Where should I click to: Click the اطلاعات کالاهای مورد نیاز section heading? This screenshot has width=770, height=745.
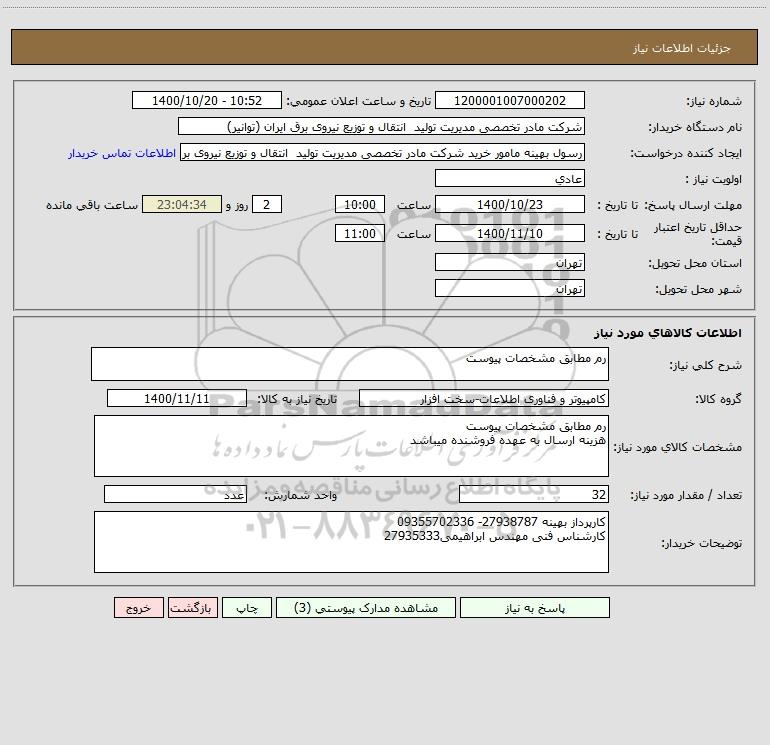[x=668, y=333]
